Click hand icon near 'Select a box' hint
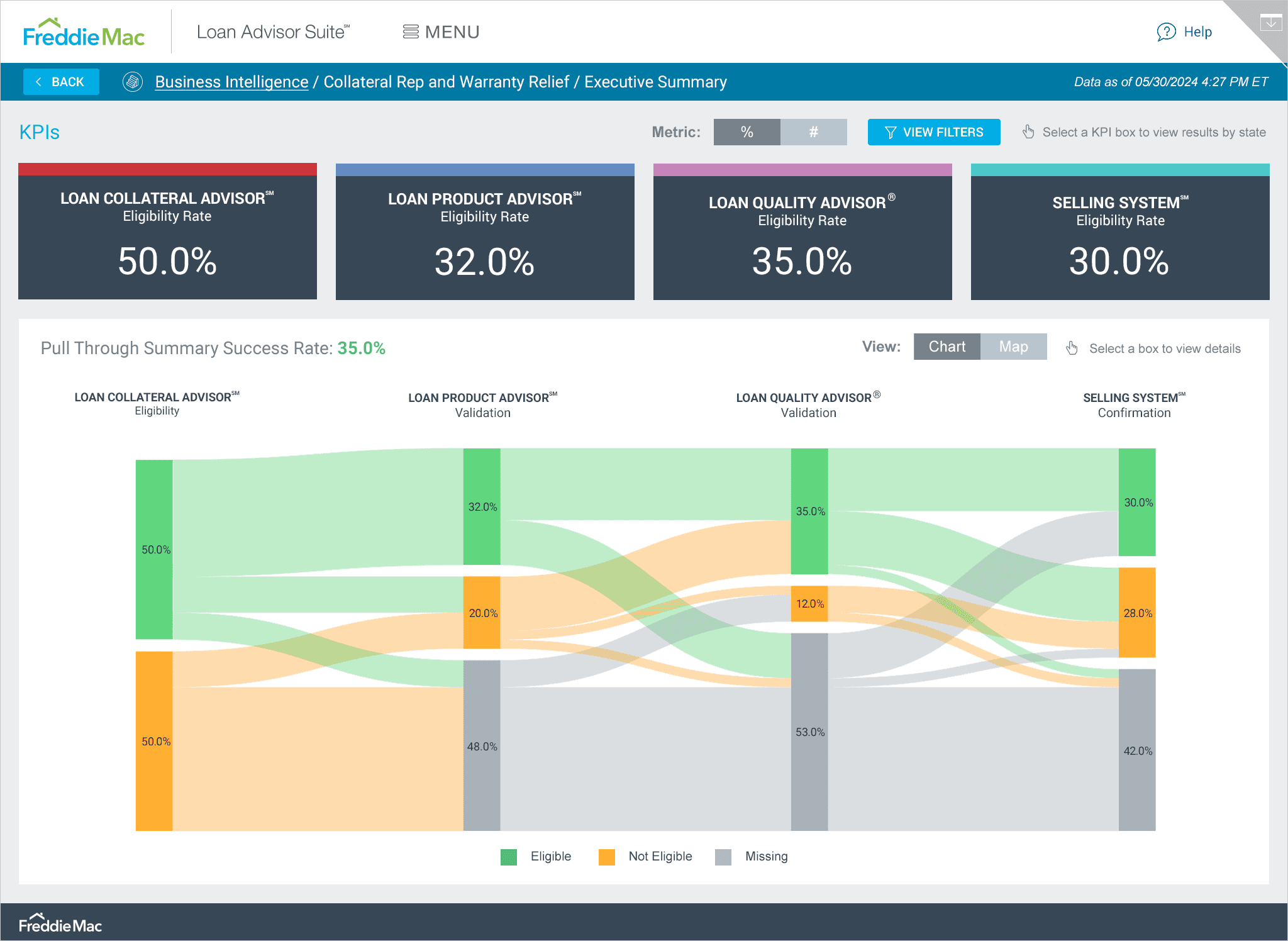 point(1072,348)
